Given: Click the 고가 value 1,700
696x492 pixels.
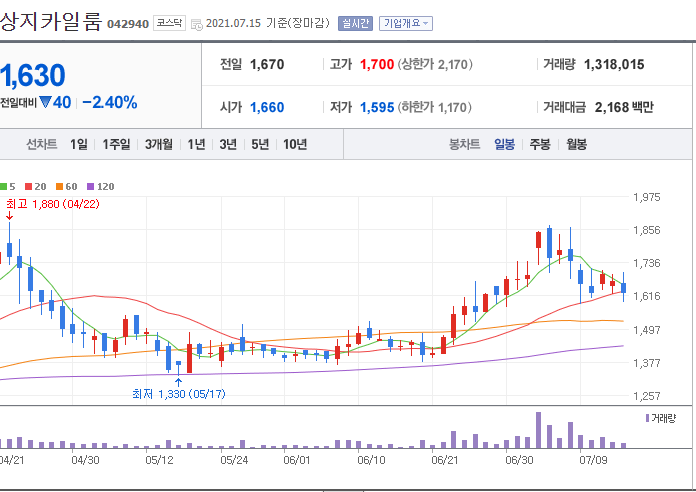Looking at the screenshot, I should pyautogui.click(x=377, y=65).
